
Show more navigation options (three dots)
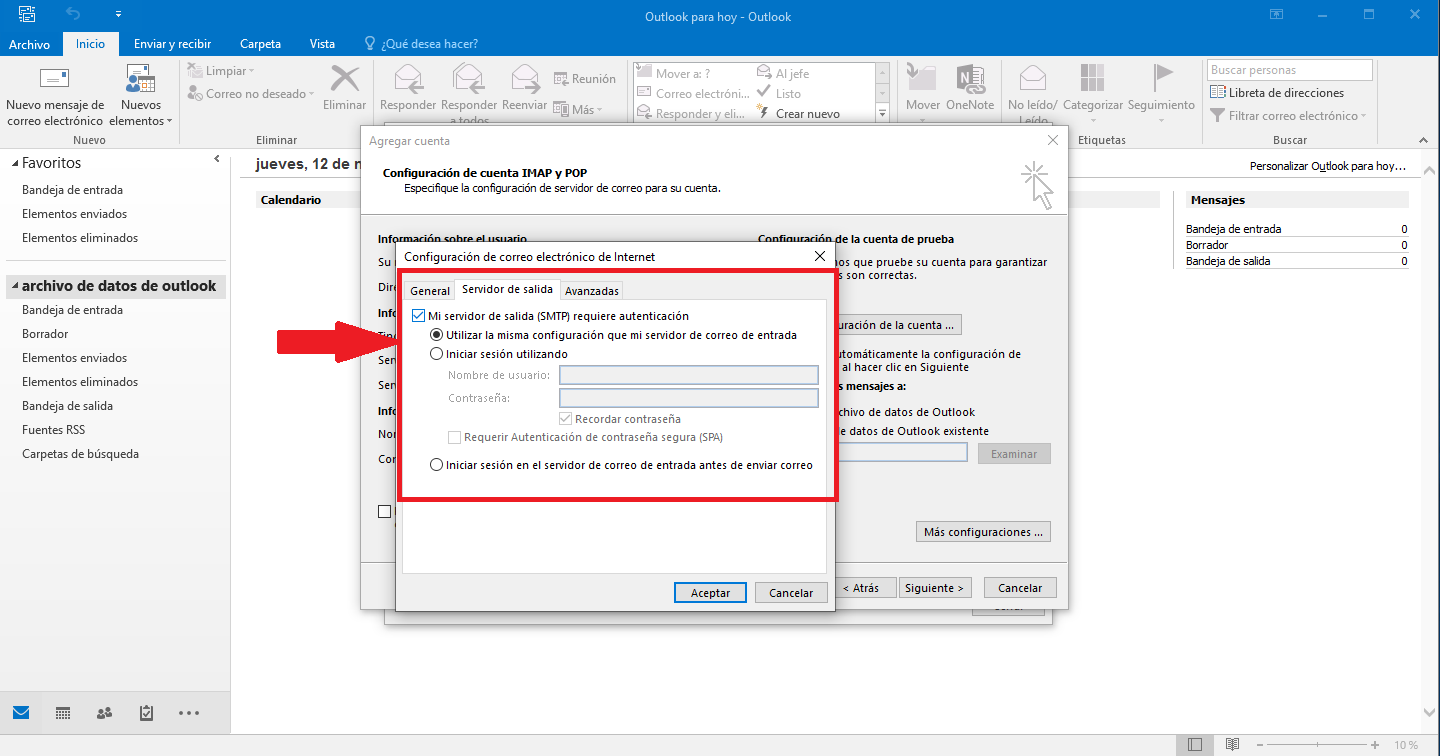pos(189,713)
